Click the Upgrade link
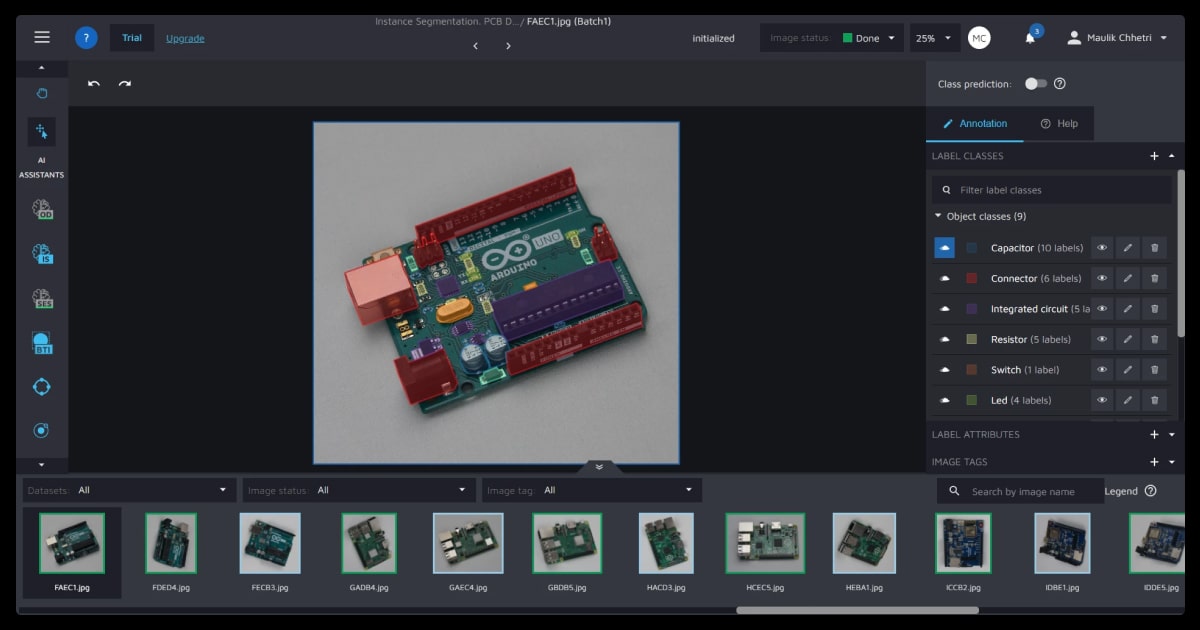1200x630 pixels. [x=185, y=38]
